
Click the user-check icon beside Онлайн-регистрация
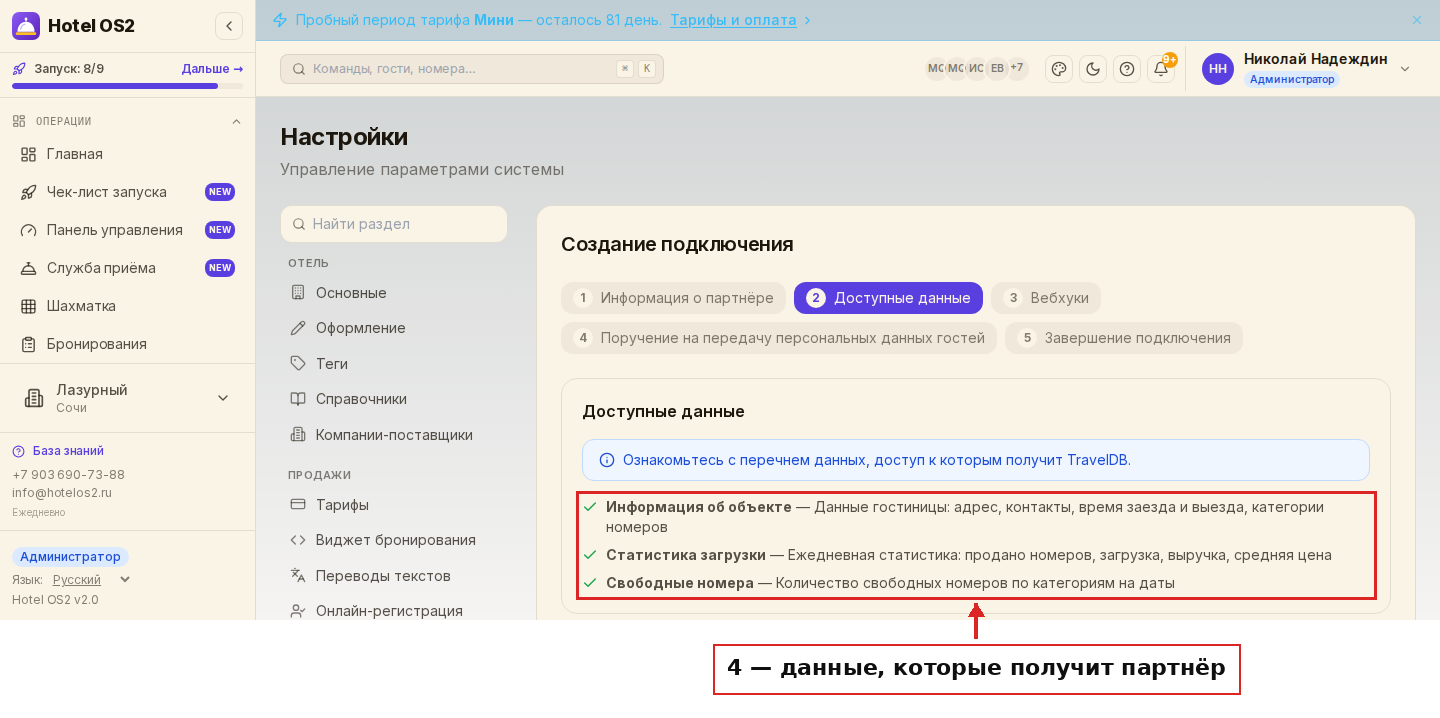298,611
